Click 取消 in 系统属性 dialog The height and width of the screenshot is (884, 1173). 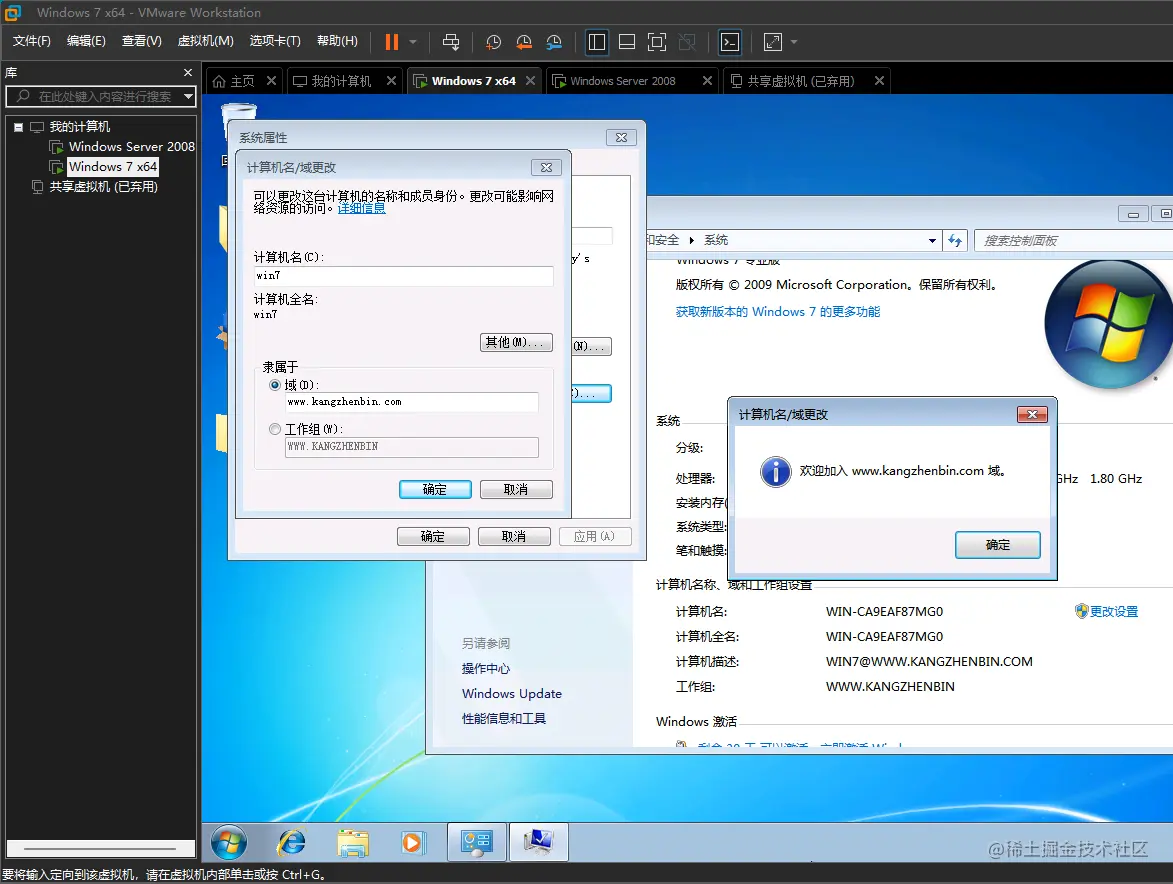[514, 536]
